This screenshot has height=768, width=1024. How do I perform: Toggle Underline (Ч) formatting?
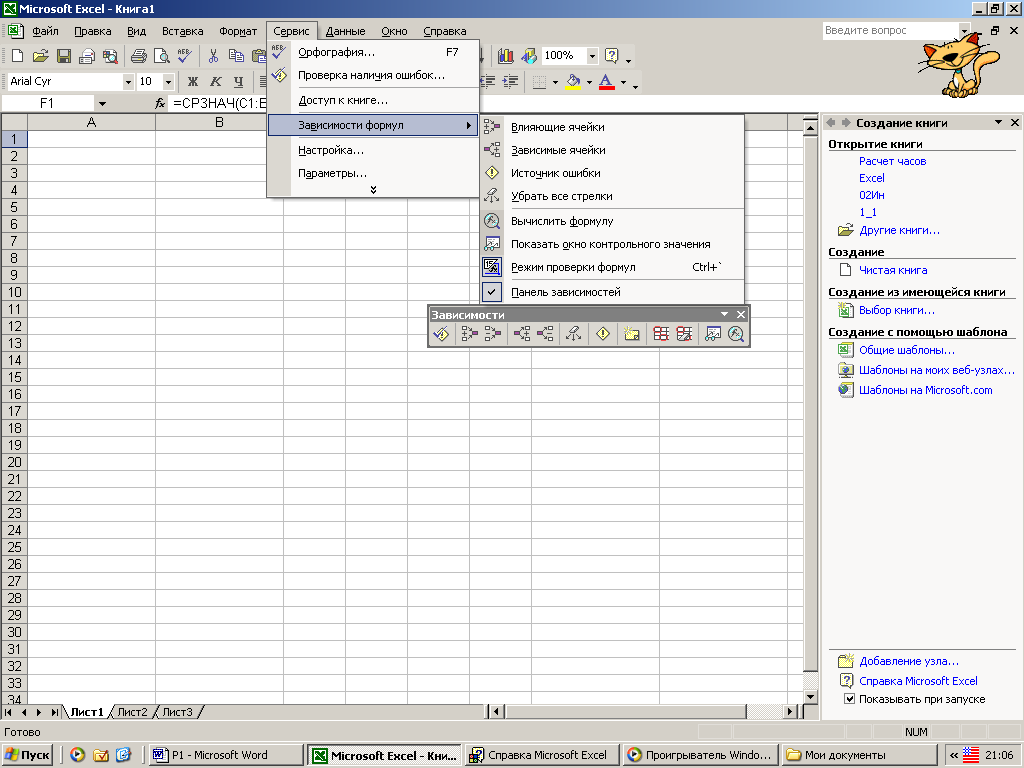coord(238,82)
